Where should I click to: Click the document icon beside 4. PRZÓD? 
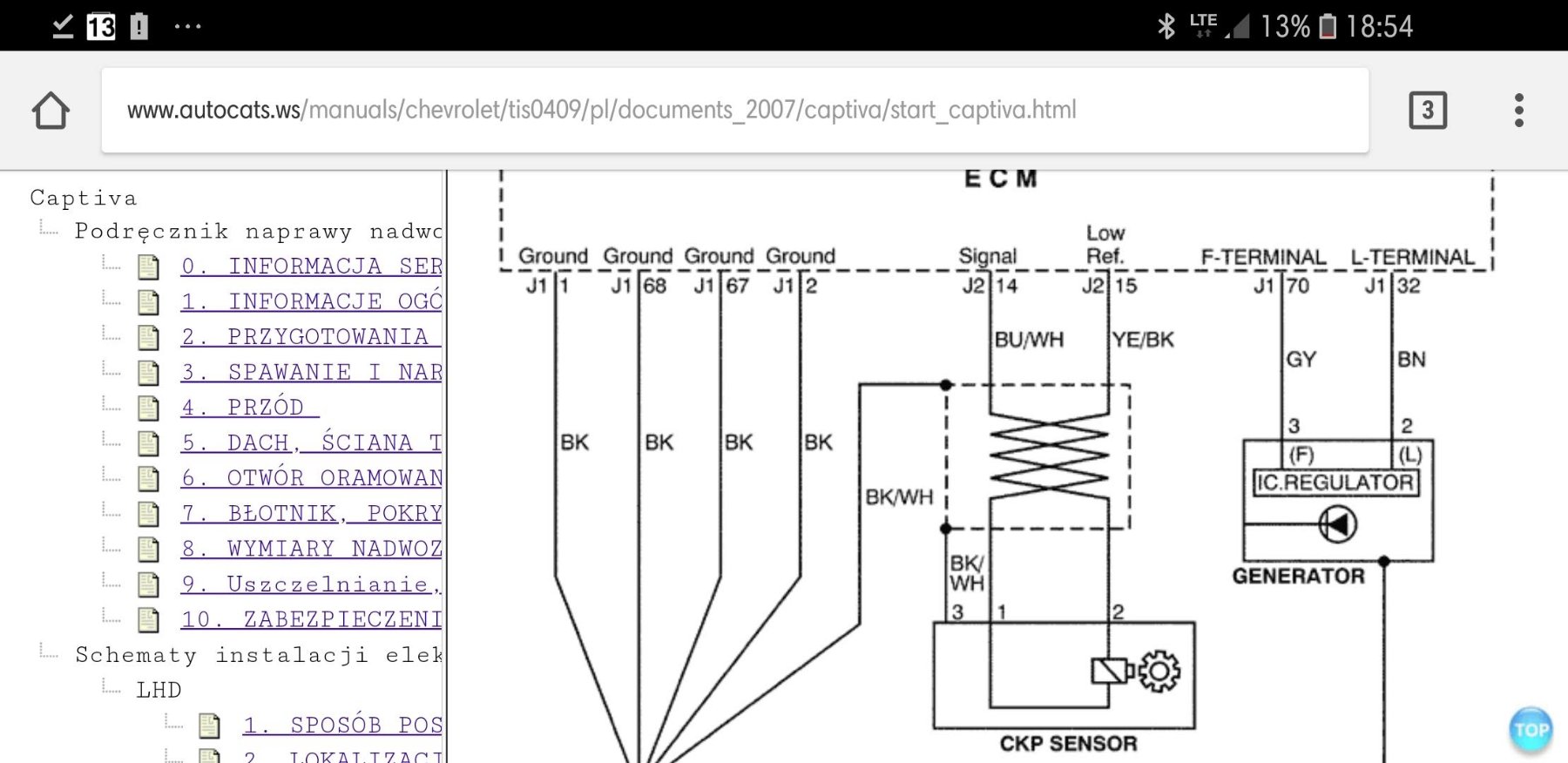(x=149, y=408)
